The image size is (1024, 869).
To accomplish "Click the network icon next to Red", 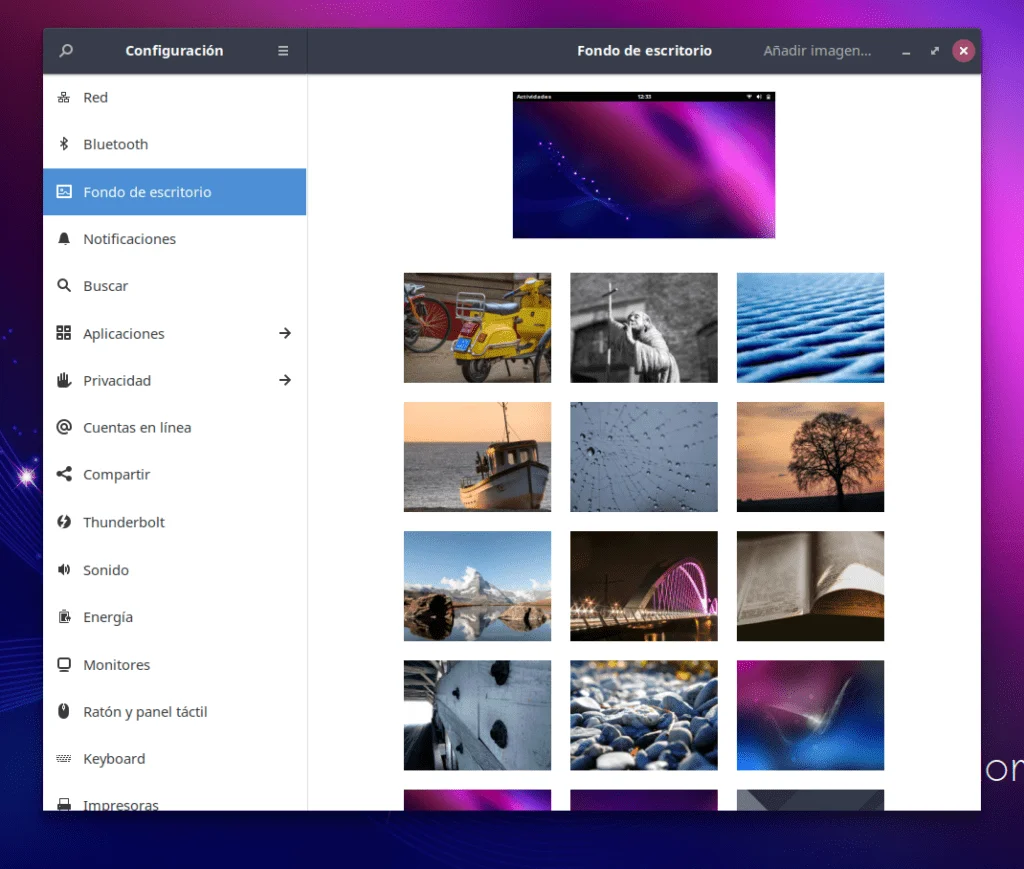I will click(x=63, y=97).
